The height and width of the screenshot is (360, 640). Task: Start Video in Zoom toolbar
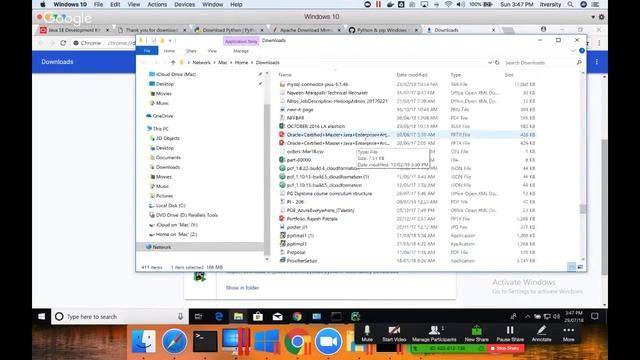pyautogui.click(x=394, y=333)
